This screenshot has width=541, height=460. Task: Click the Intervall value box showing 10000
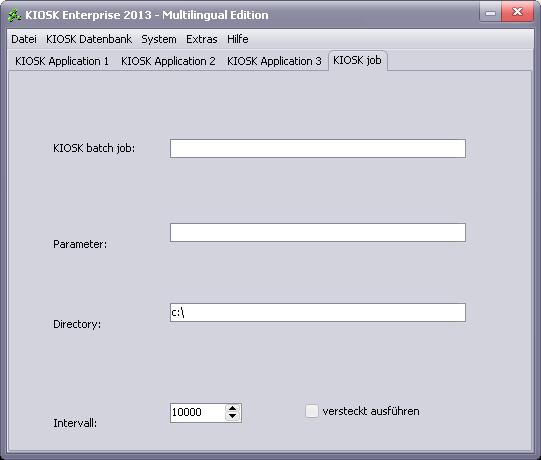click(198, 412)
